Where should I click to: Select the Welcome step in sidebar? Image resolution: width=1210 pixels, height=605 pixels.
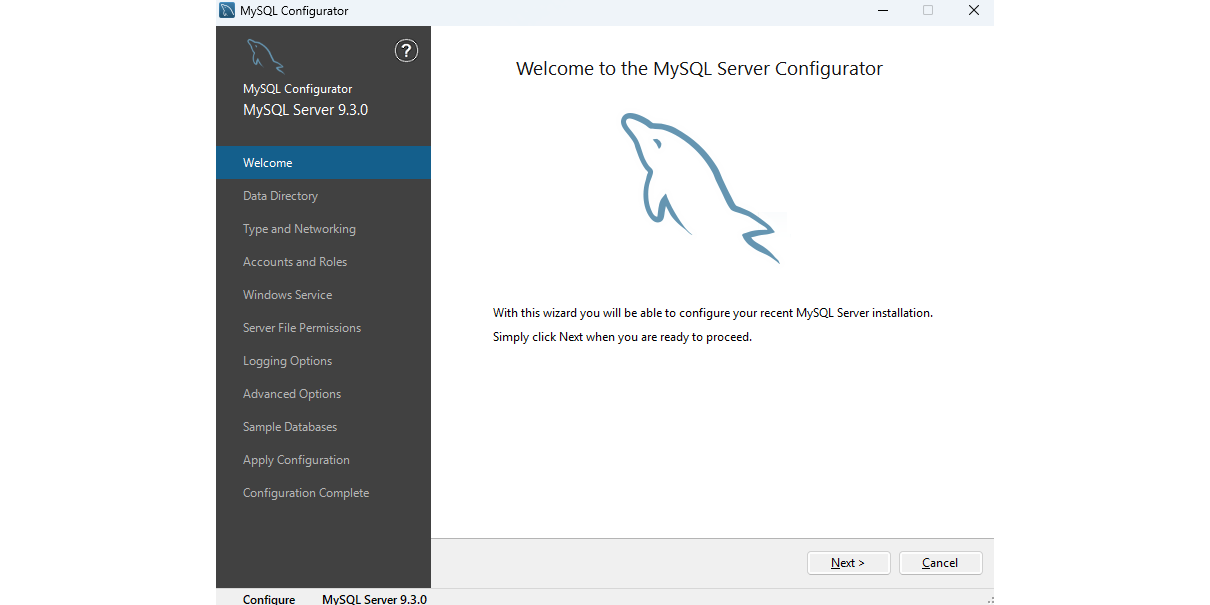coord(323,163)
